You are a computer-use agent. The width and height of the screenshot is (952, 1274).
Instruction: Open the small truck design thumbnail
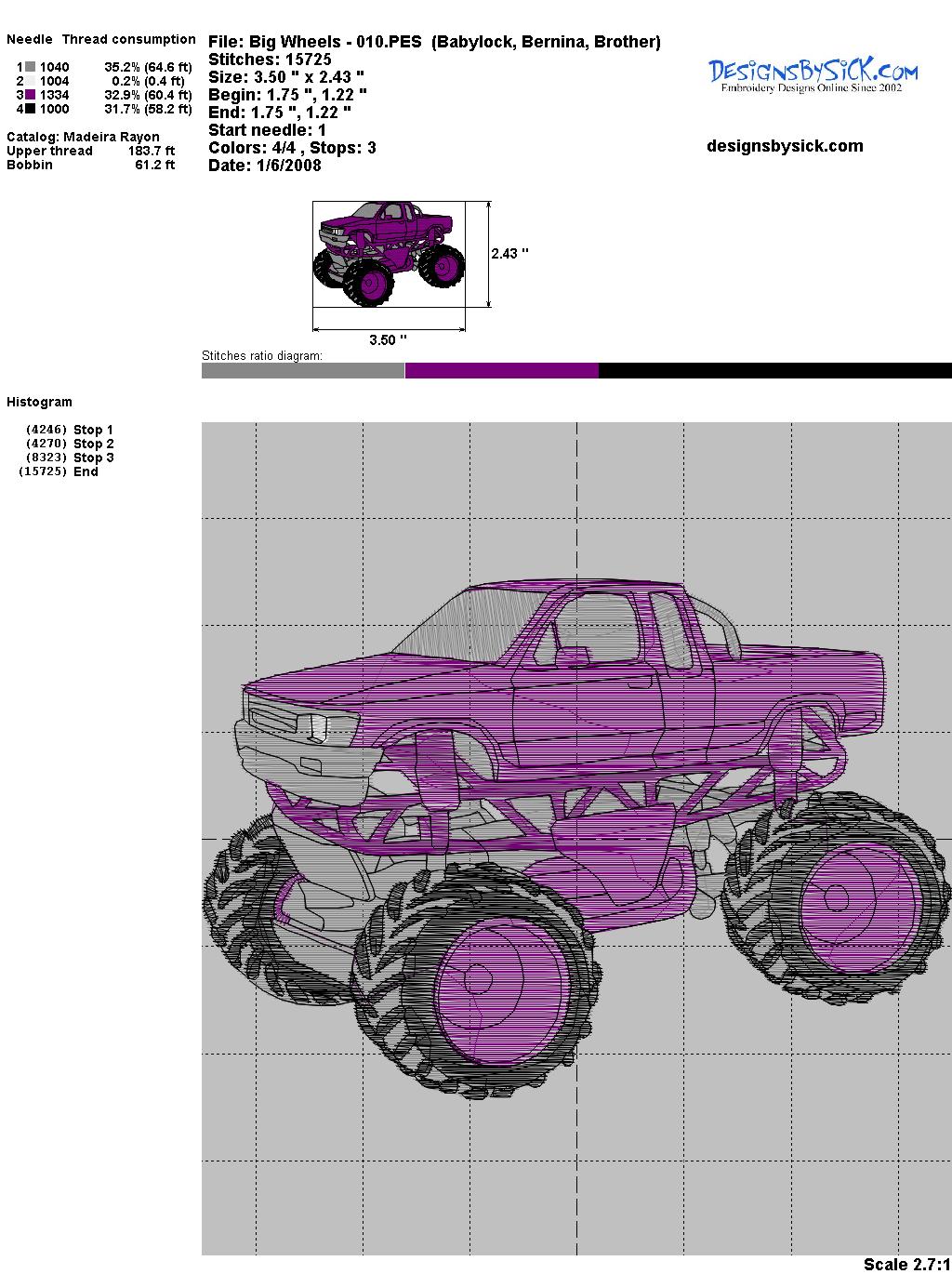[389, 253]
